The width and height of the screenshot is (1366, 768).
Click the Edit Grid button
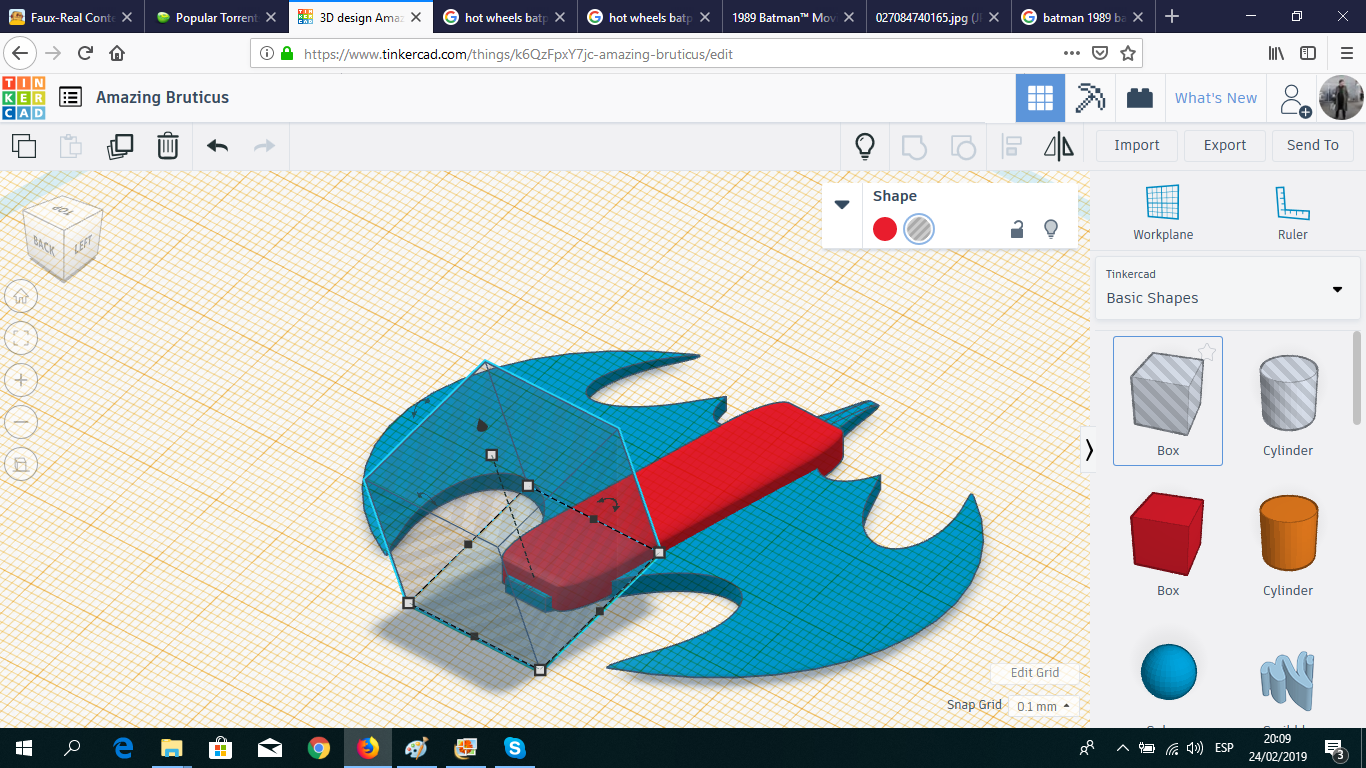pos(1035,673)
